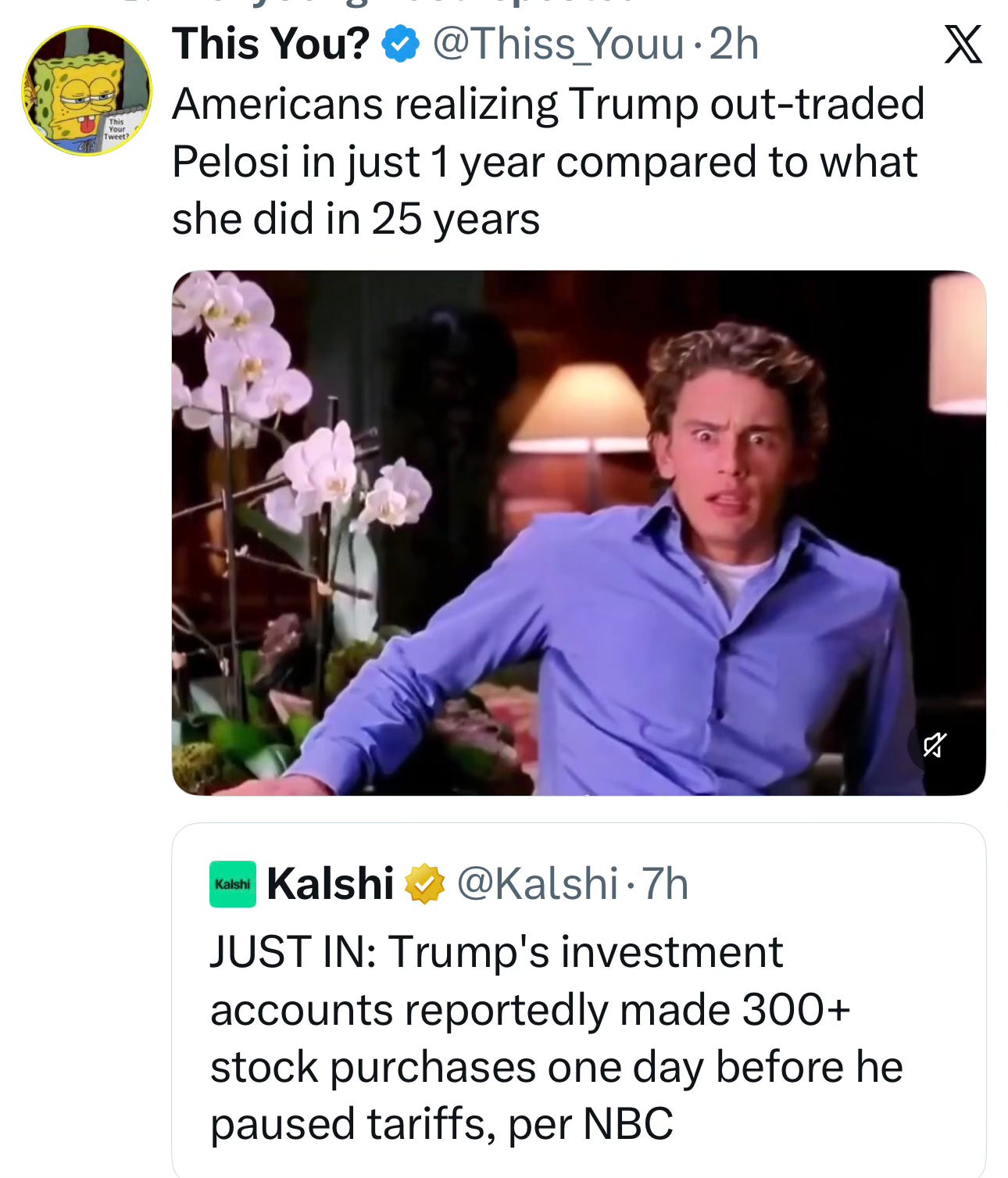Open the @Thiss_Youu handle
The height and width of the screenshot is (1178, 1008).
pyautogui.click(x=558, y=44)
